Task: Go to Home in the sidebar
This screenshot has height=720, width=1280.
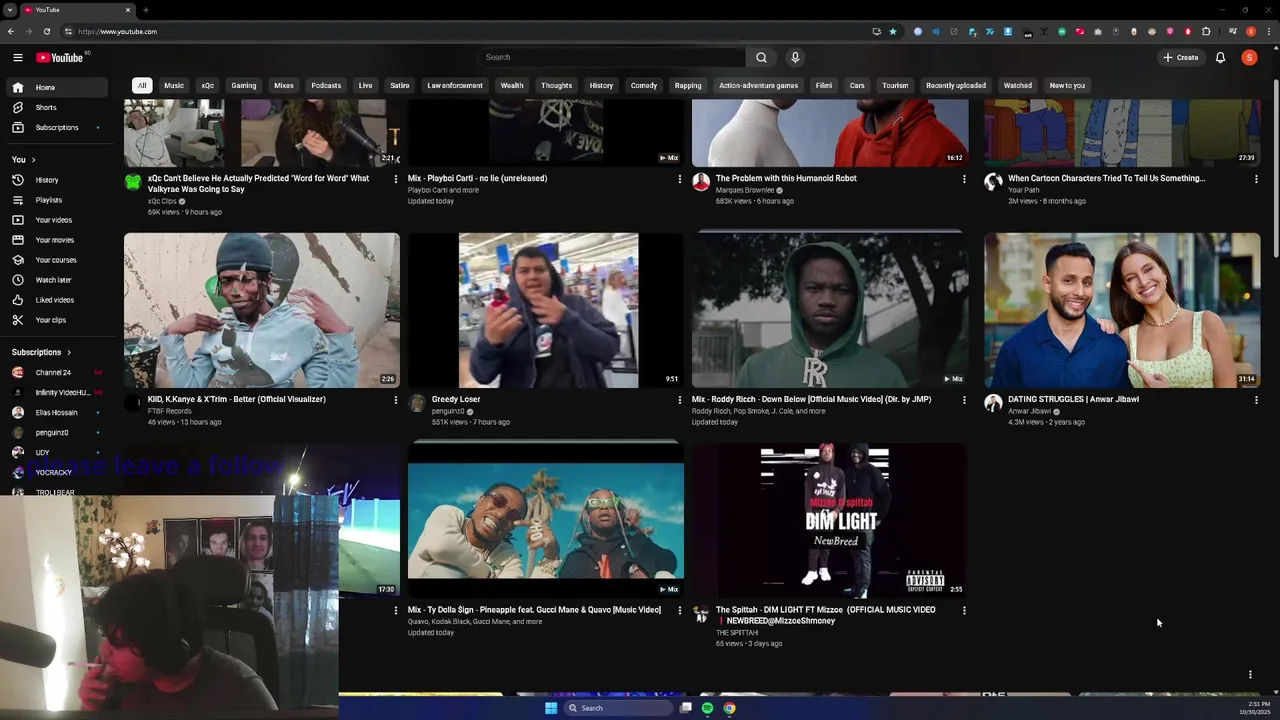Action: point(58,87)
